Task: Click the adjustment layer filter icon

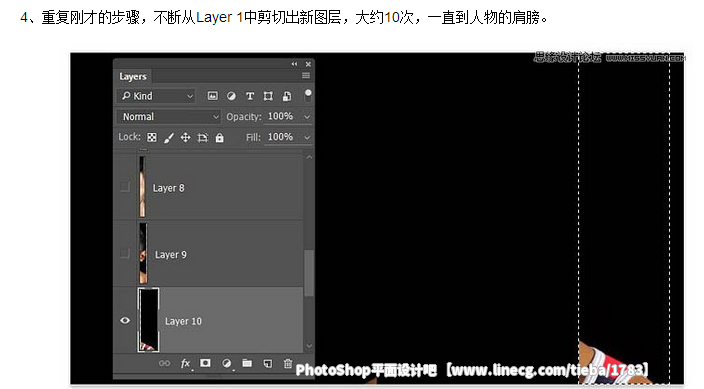Action: pyautogui.click(x=231, y=96)
